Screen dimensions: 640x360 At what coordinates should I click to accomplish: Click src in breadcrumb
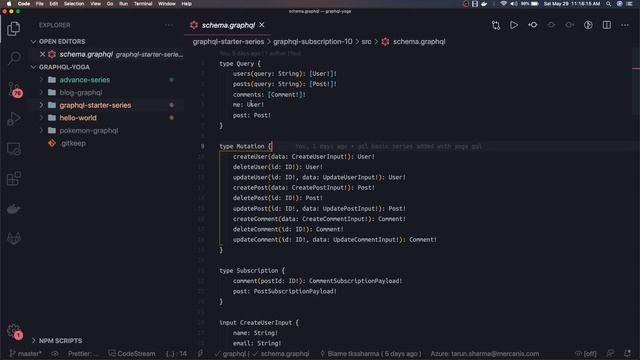point(367,42)
